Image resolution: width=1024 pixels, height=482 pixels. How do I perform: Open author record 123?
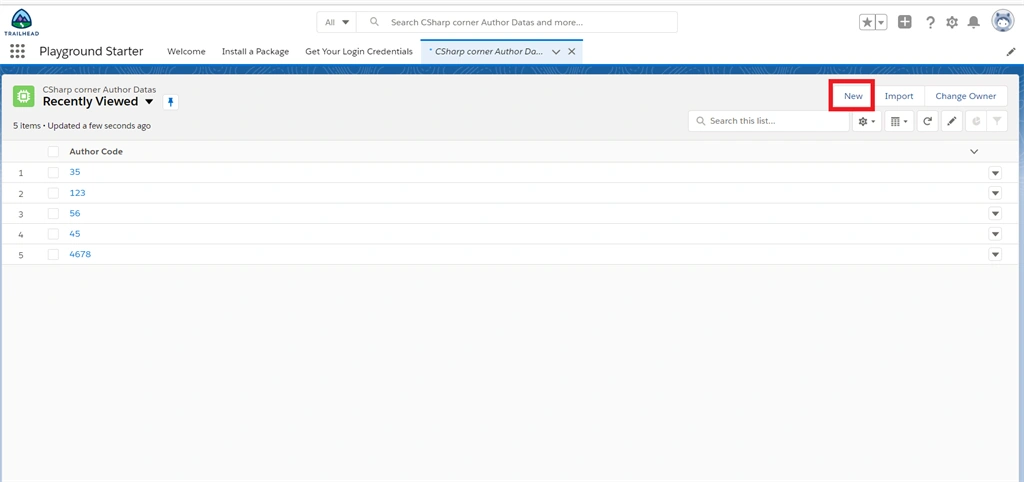point(77,193)
